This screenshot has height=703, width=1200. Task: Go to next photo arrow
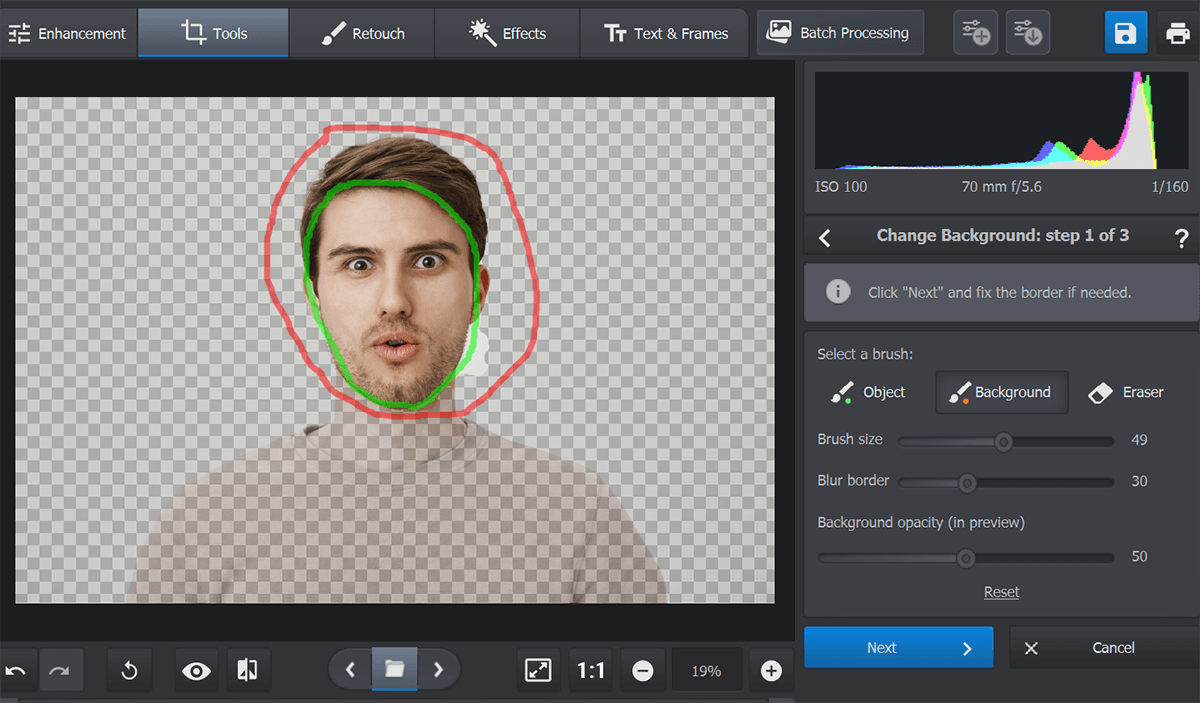[438, 670]
